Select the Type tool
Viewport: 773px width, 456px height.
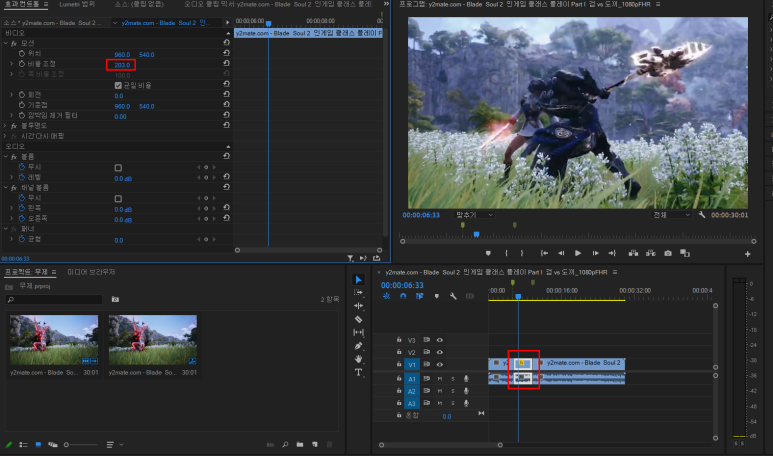358,372
